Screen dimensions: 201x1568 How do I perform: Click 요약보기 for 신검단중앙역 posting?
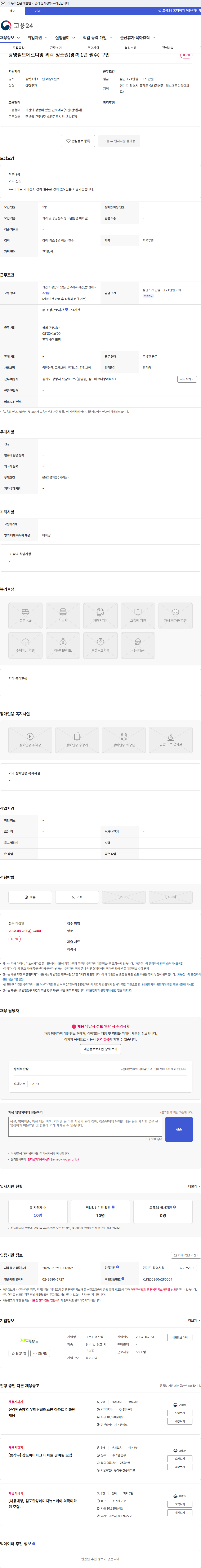(180, 1413)
